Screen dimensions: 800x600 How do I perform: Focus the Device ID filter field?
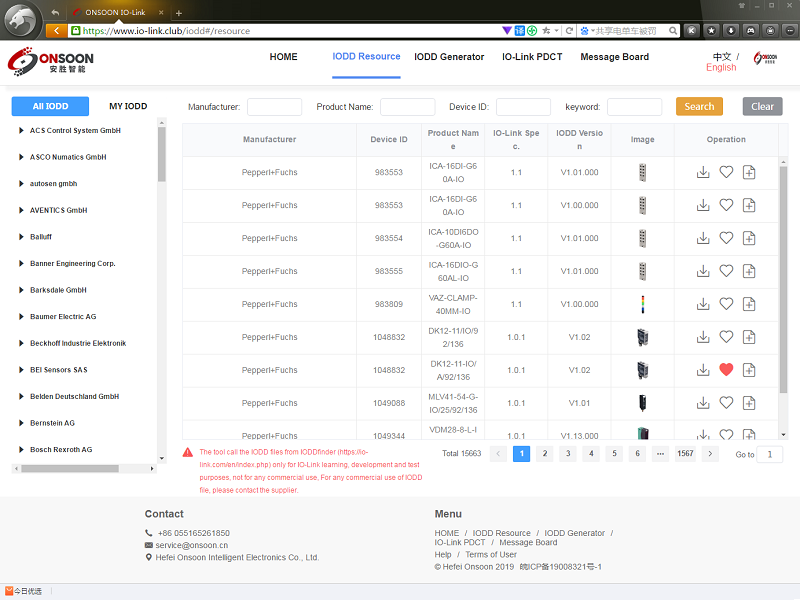click(x=523, y=107)
